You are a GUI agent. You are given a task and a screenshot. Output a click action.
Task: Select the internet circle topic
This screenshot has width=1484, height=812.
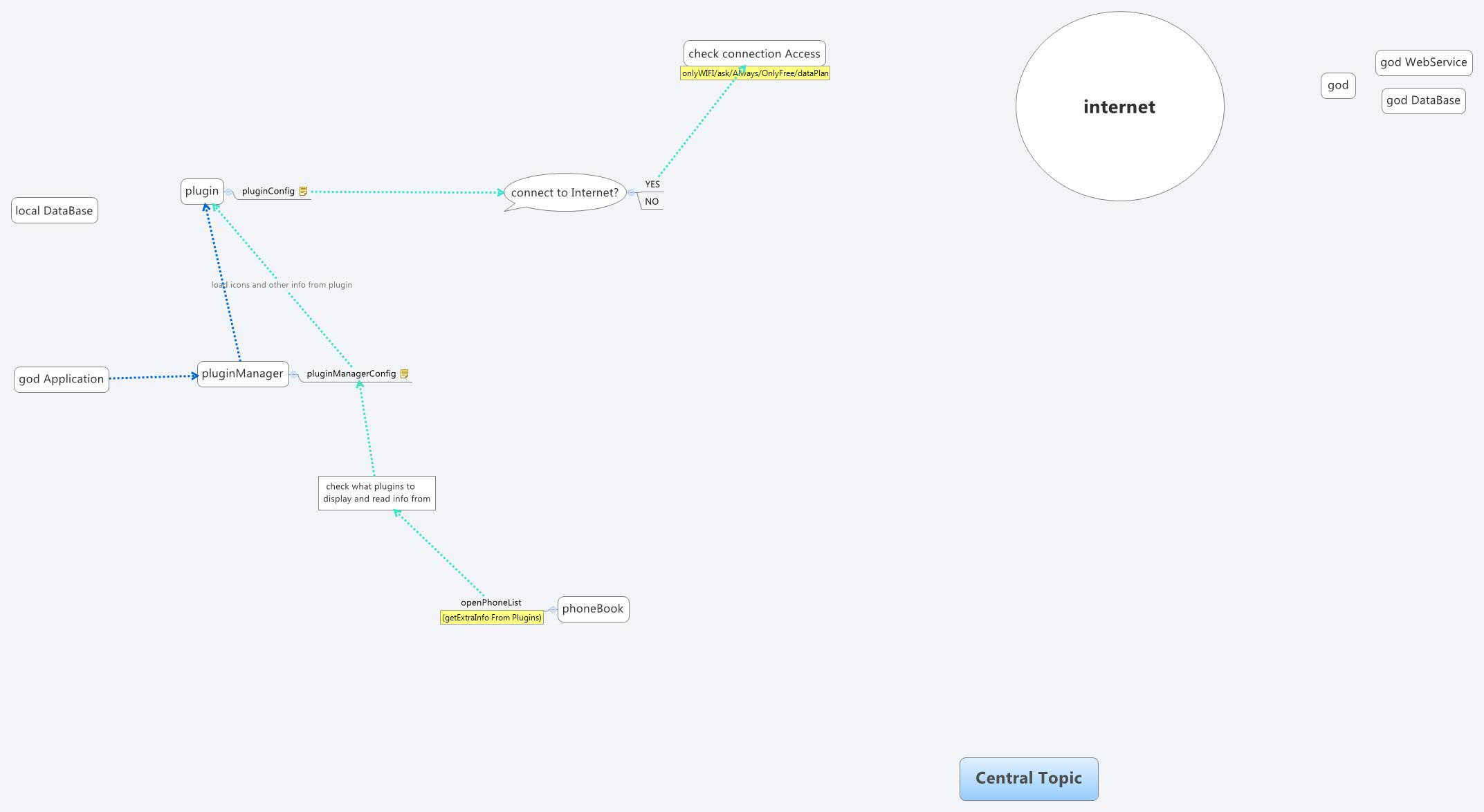coord(1119,107)
